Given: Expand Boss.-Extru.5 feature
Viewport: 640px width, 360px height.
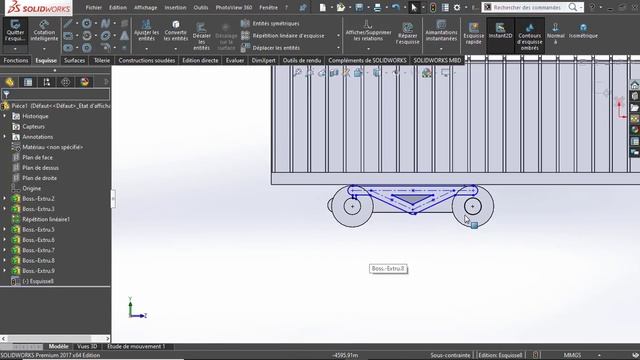Looking at the screenshot, I should point(4,229).
